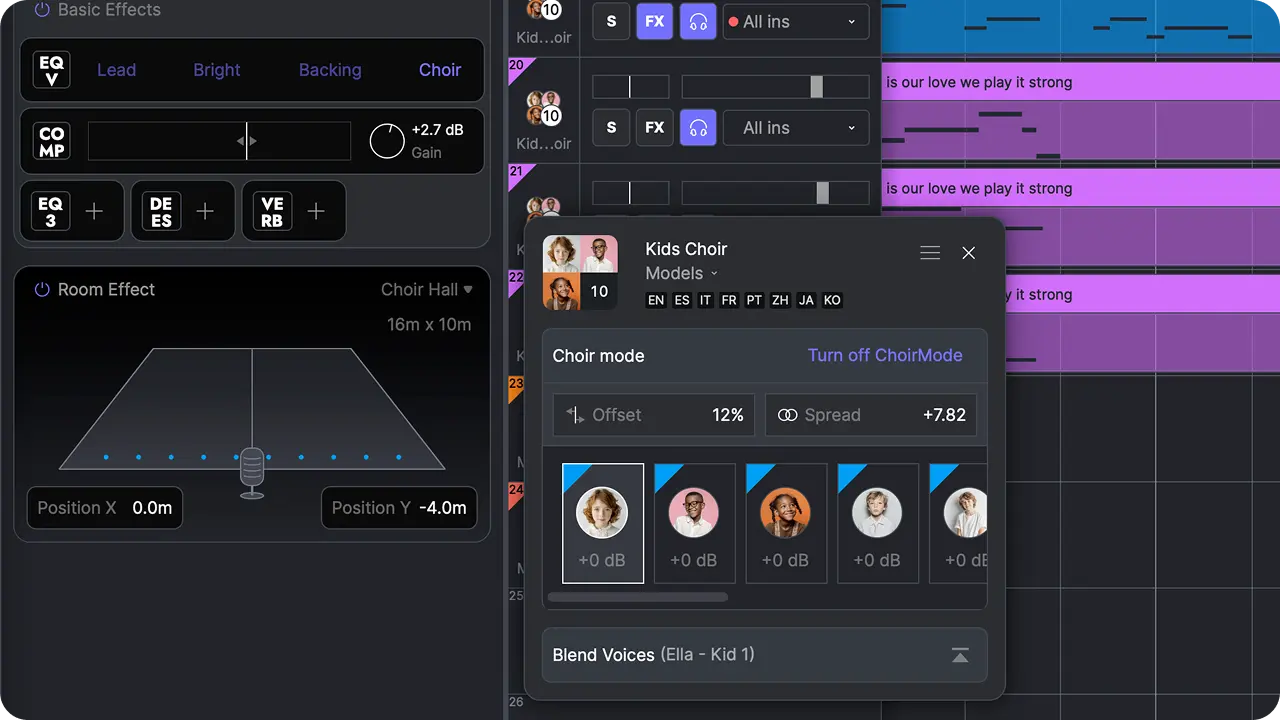Click Turn off ChoirMode link
Viewport: 1280px width, 720px height.
pos(885,355)
